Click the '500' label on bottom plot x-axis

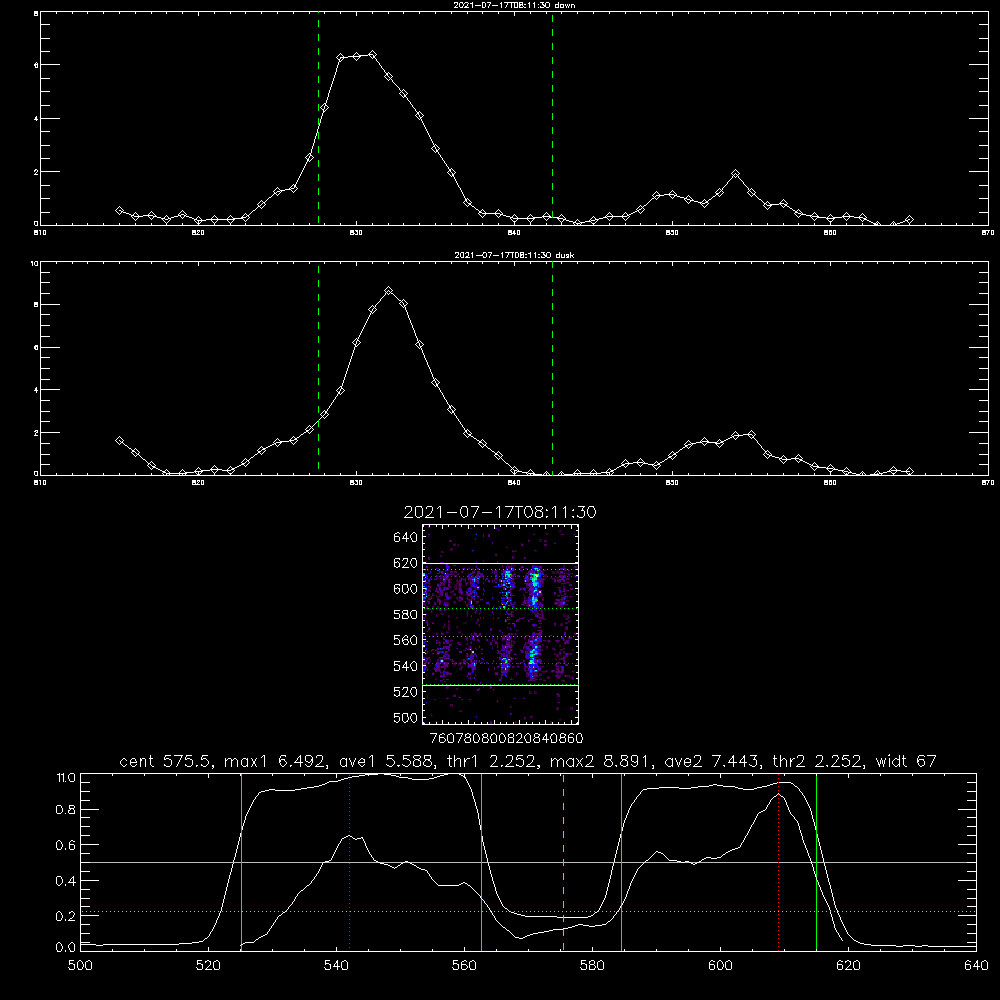pos(80,966)
